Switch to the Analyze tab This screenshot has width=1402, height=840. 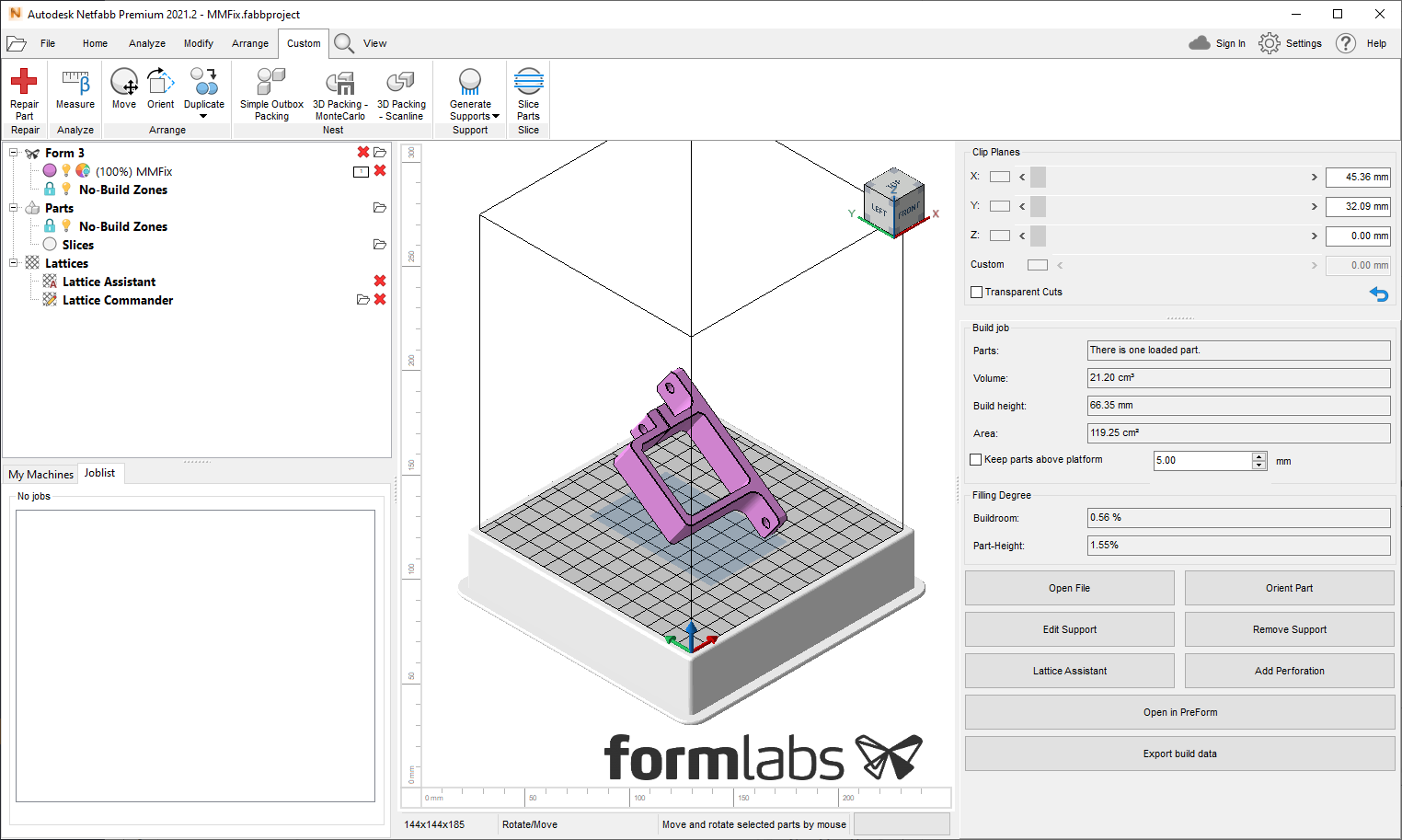(x=147, y=43)
